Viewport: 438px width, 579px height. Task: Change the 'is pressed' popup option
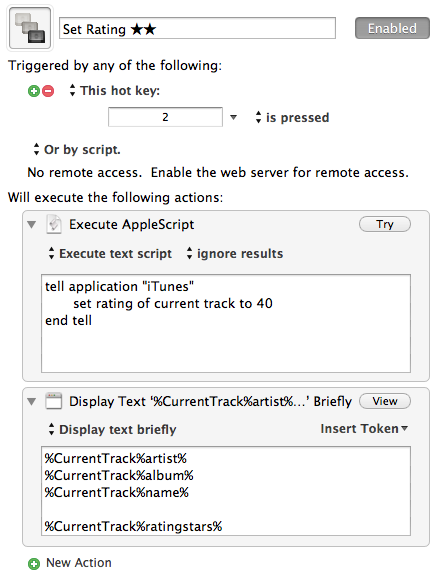click(292, 117)
